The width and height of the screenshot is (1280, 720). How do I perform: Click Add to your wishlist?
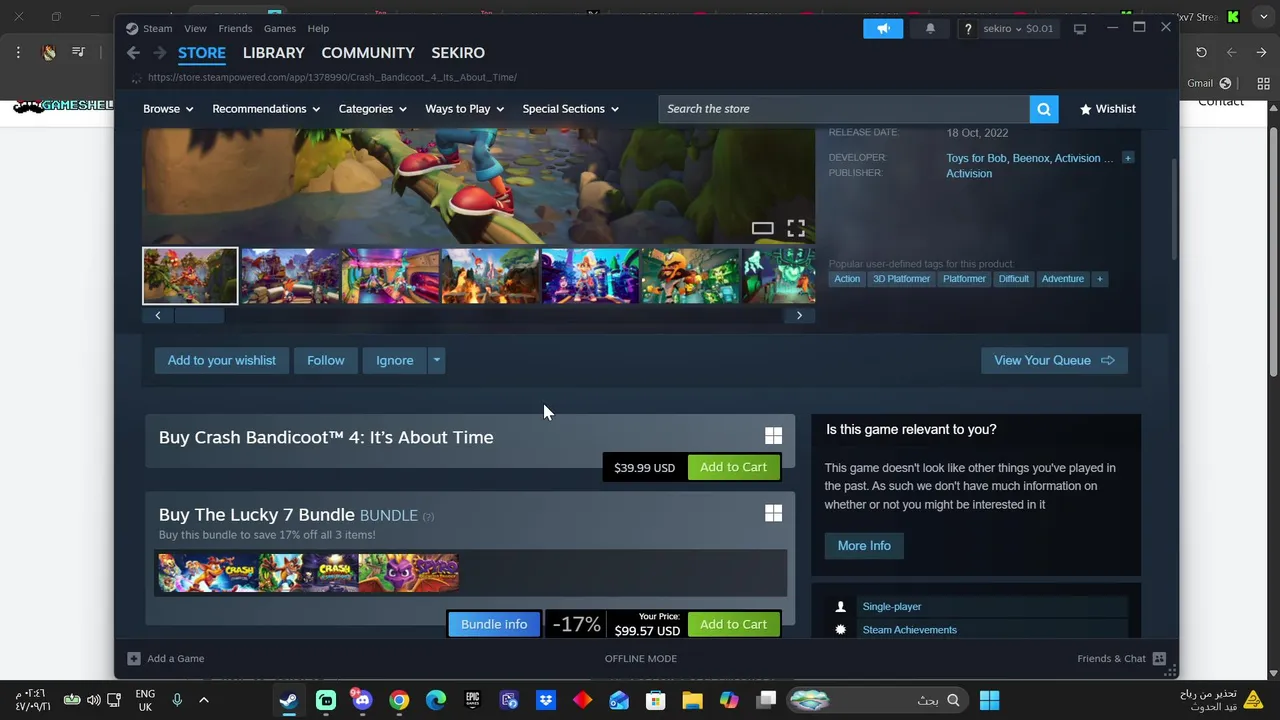tap(222, 360)
